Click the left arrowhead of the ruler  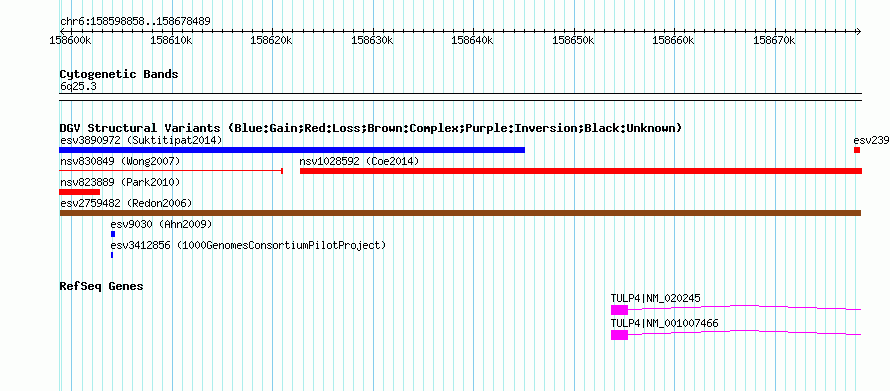click(x=62, y=31)
